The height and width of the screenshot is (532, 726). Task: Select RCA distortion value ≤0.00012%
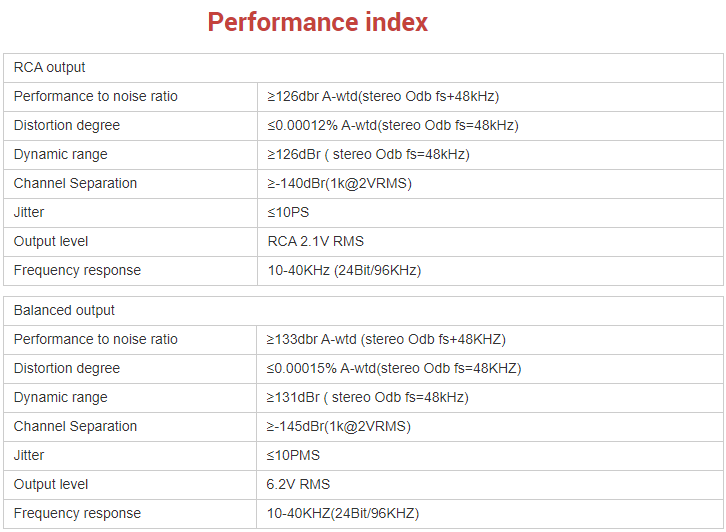pos(392,126)
